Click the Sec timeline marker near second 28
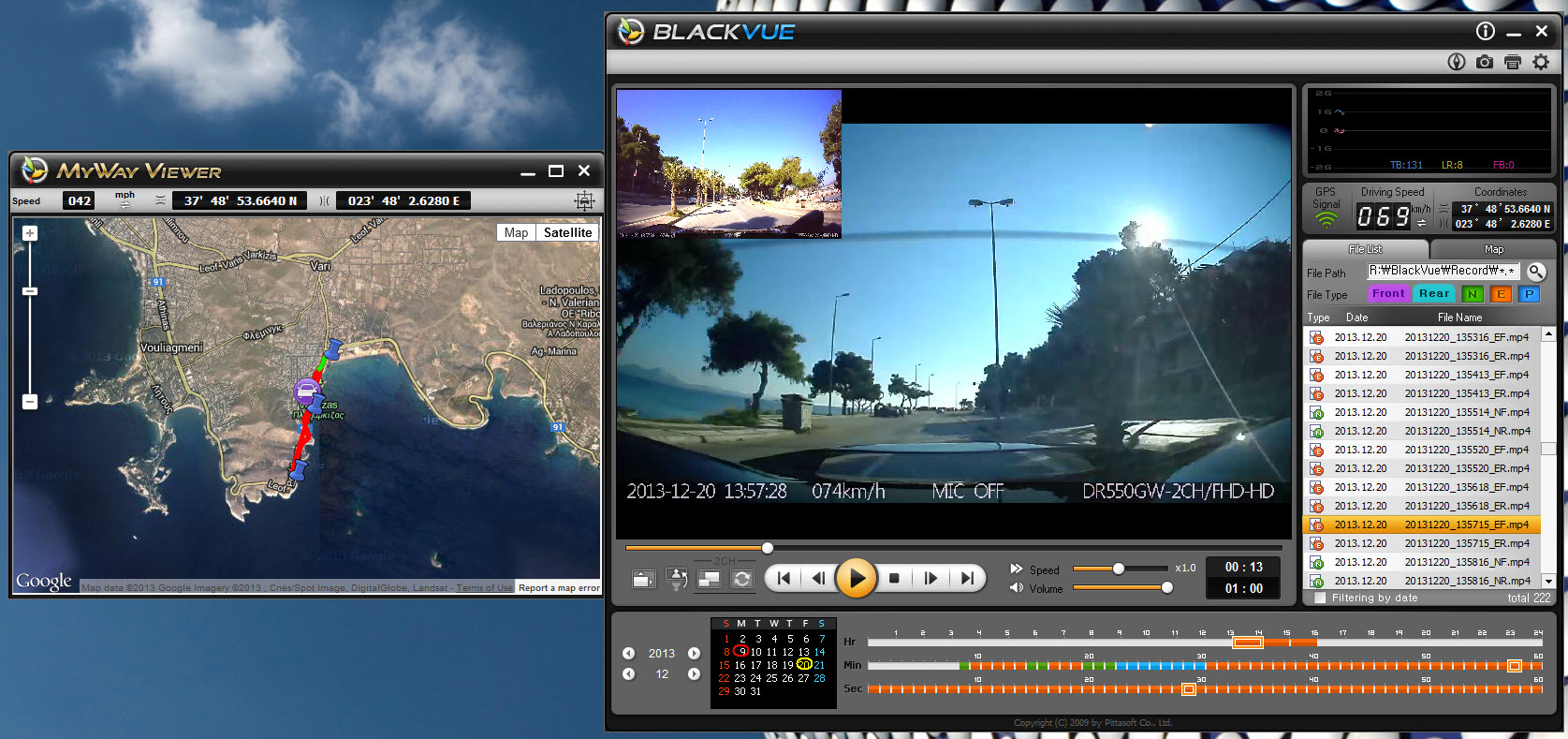 click(x=1188, y=689)
